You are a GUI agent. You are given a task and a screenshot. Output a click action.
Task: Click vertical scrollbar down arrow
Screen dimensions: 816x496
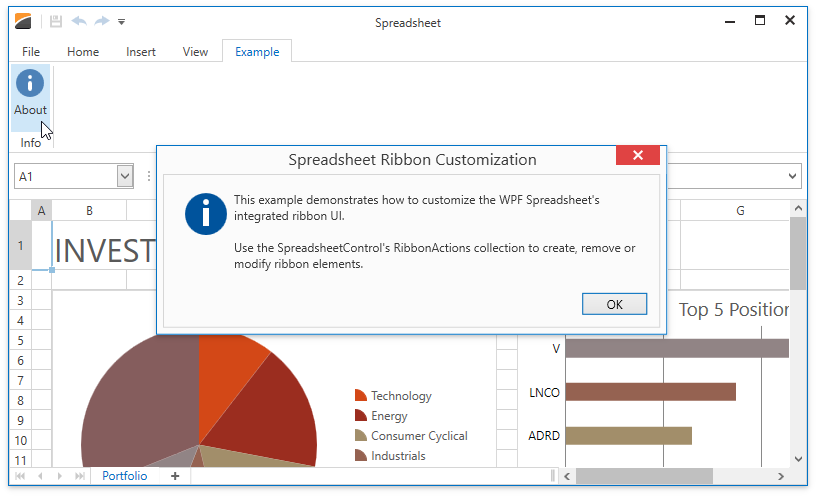click(x=798, y=459)
